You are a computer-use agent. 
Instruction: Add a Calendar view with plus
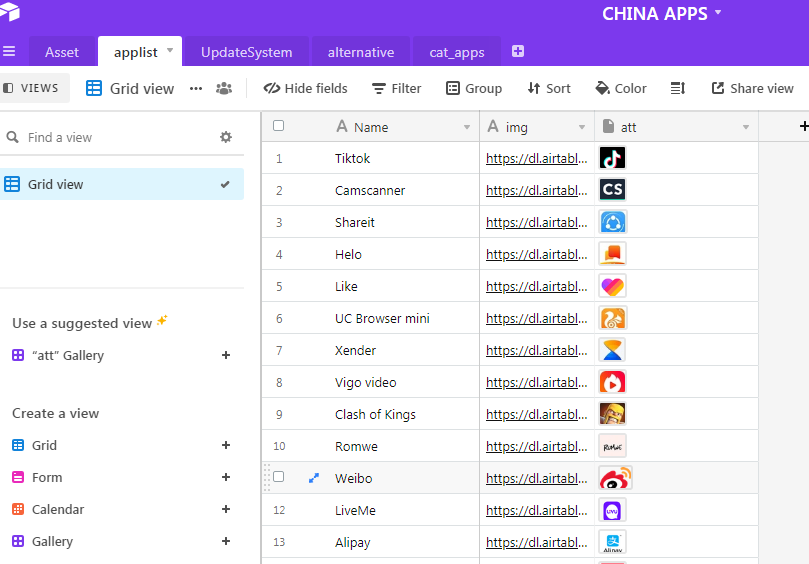coord(225,509)
